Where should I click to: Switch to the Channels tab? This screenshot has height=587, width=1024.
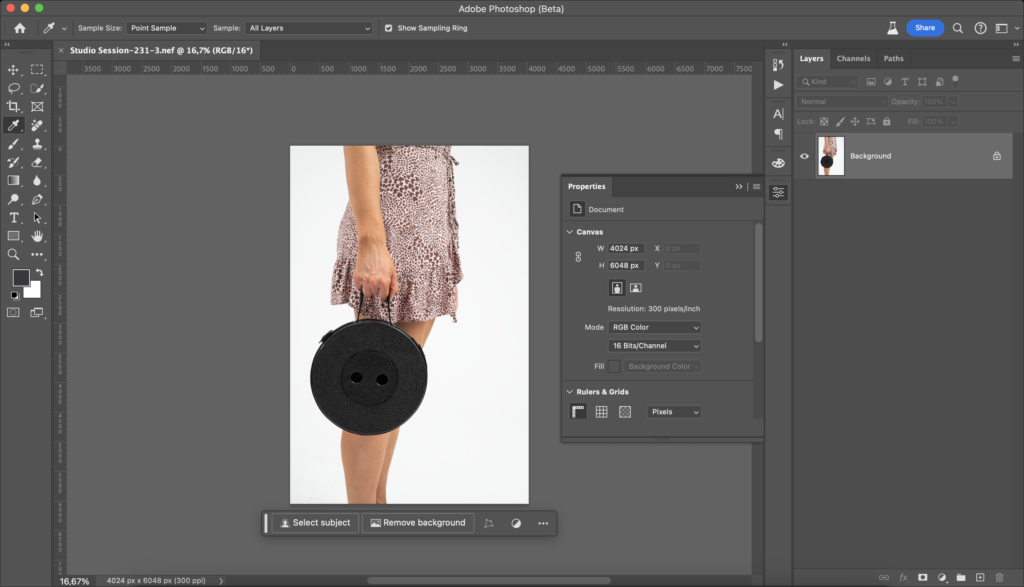coord(853,59)
